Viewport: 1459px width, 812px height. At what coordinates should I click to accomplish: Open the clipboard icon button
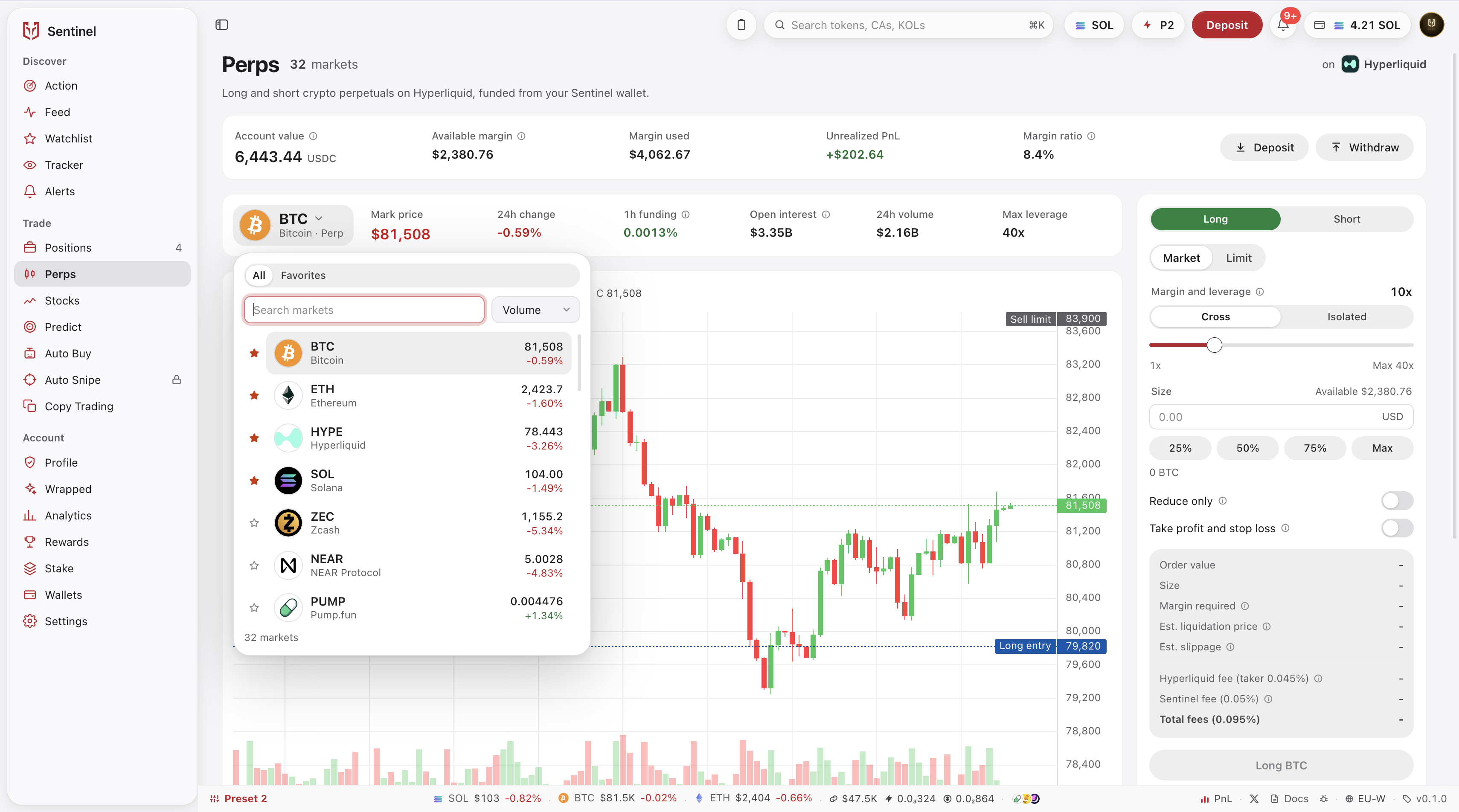tap(741, 25)
